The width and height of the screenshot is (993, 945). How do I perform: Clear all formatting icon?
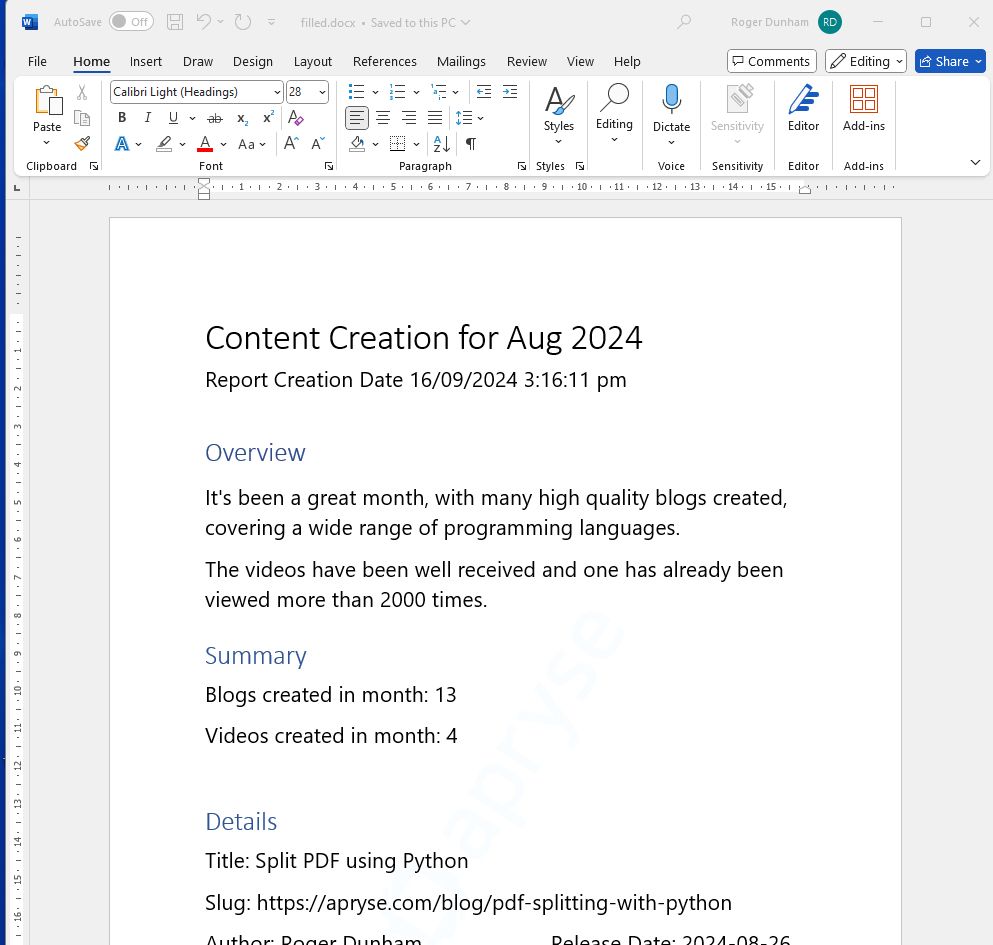pos(295,118)
